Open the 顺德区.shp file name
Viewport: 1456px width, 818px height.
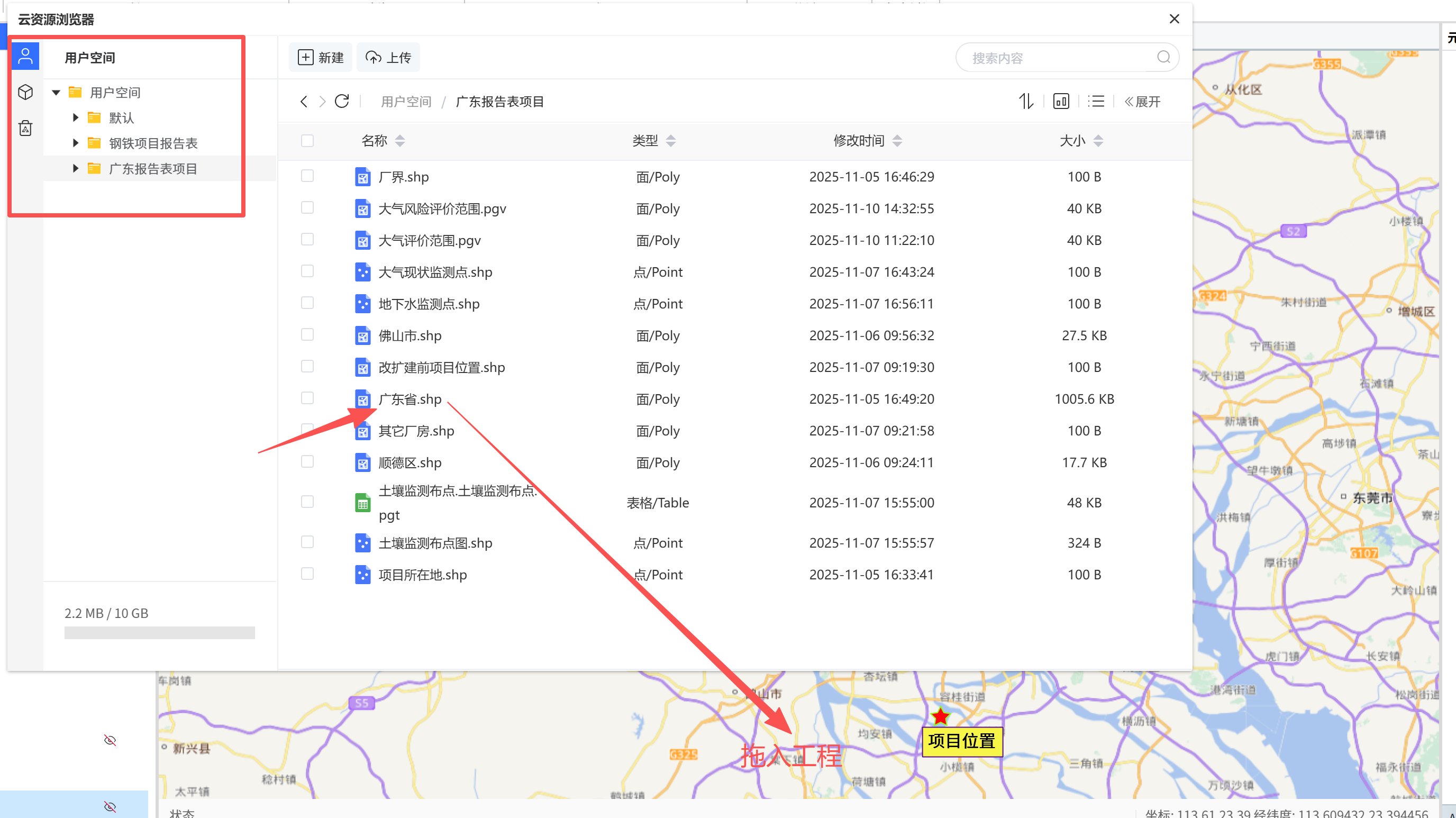pyautogui.click(x=410, y=462)
